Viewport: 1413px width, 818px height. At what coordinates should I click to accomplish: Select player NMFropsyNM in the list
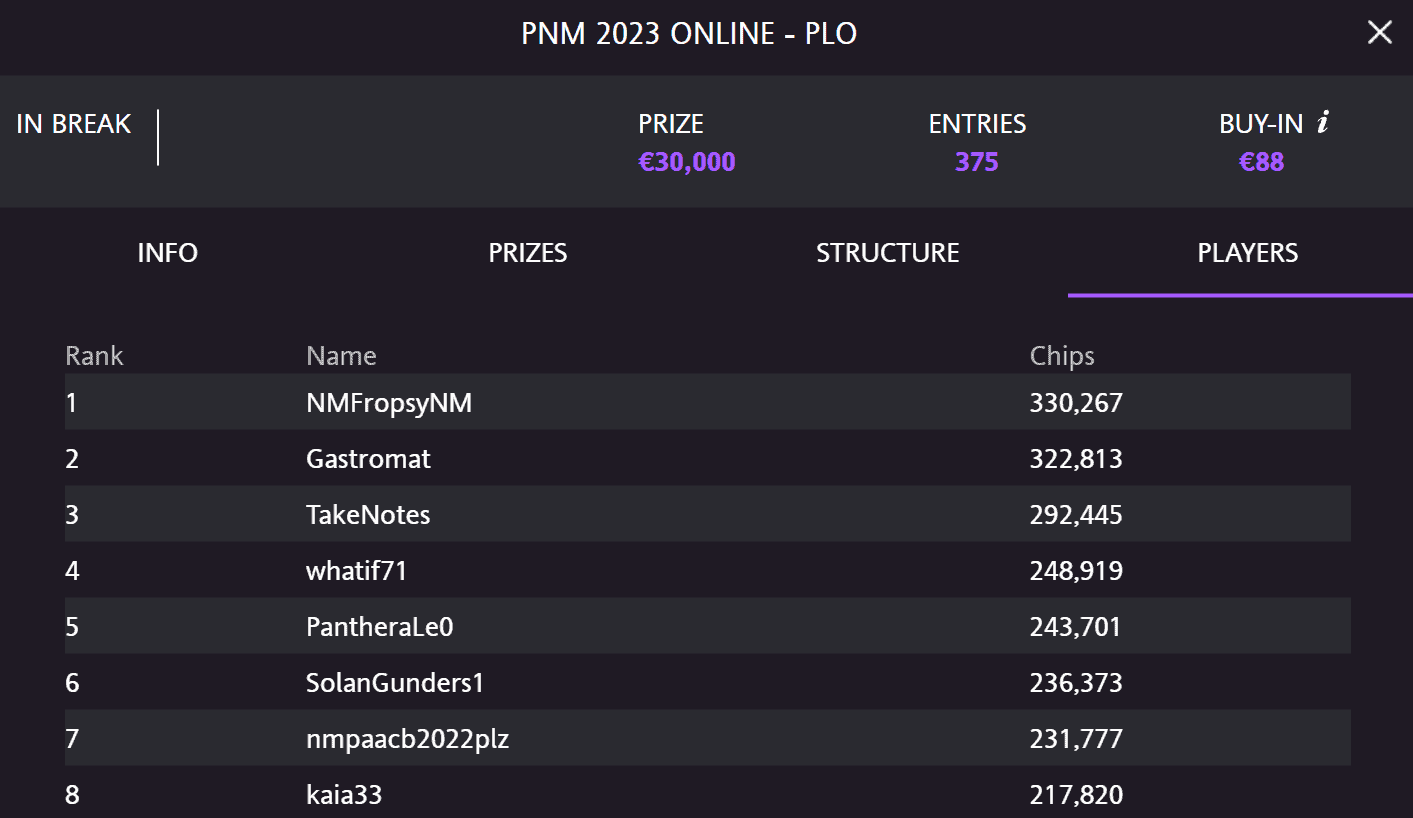[708, 403]
